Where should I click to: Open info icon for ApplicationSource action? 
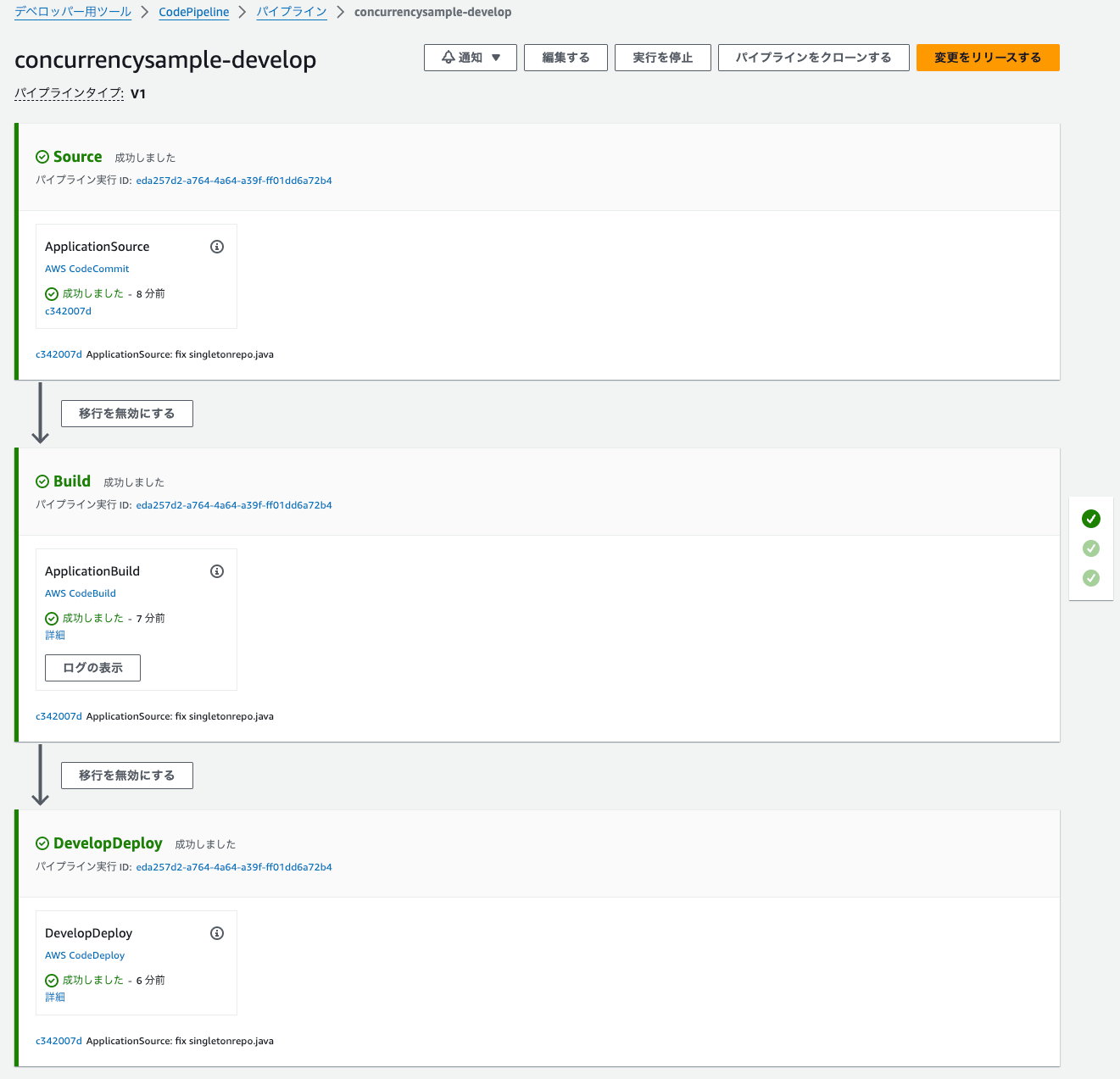pos(217,247)
